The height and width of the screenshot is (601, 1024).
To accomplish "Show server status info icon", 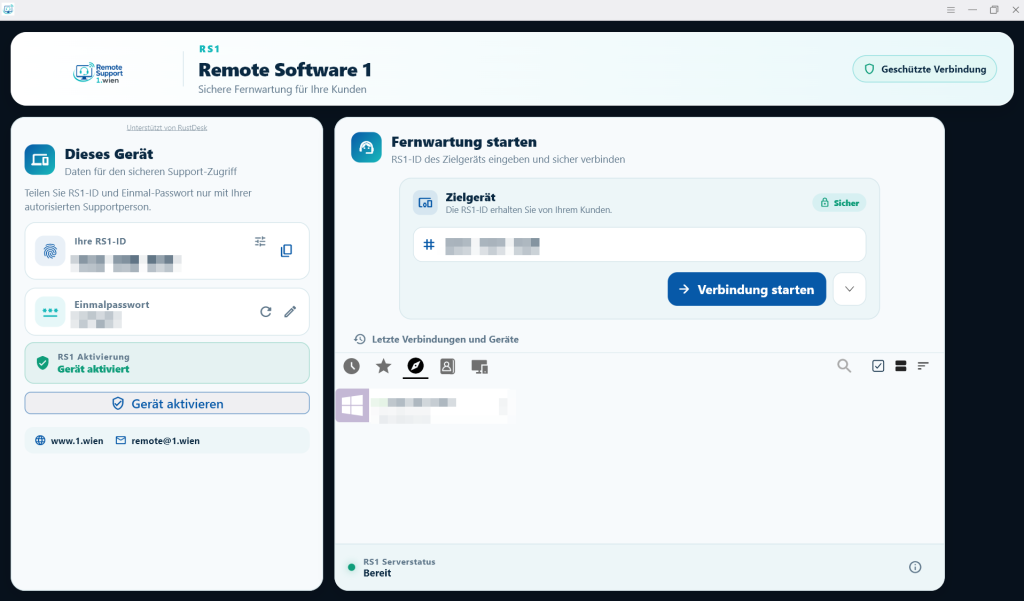I will coord(915,567).
